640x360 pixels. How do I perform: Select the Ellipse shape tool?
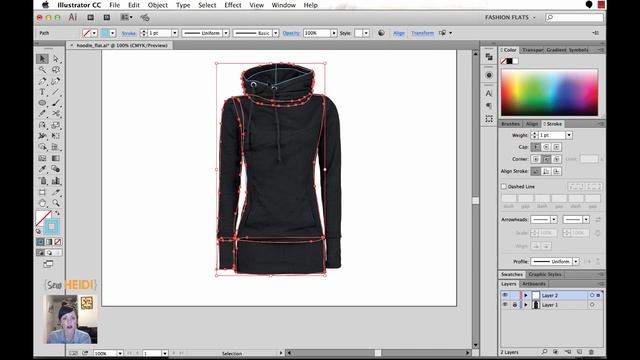(x=42, y=103)
